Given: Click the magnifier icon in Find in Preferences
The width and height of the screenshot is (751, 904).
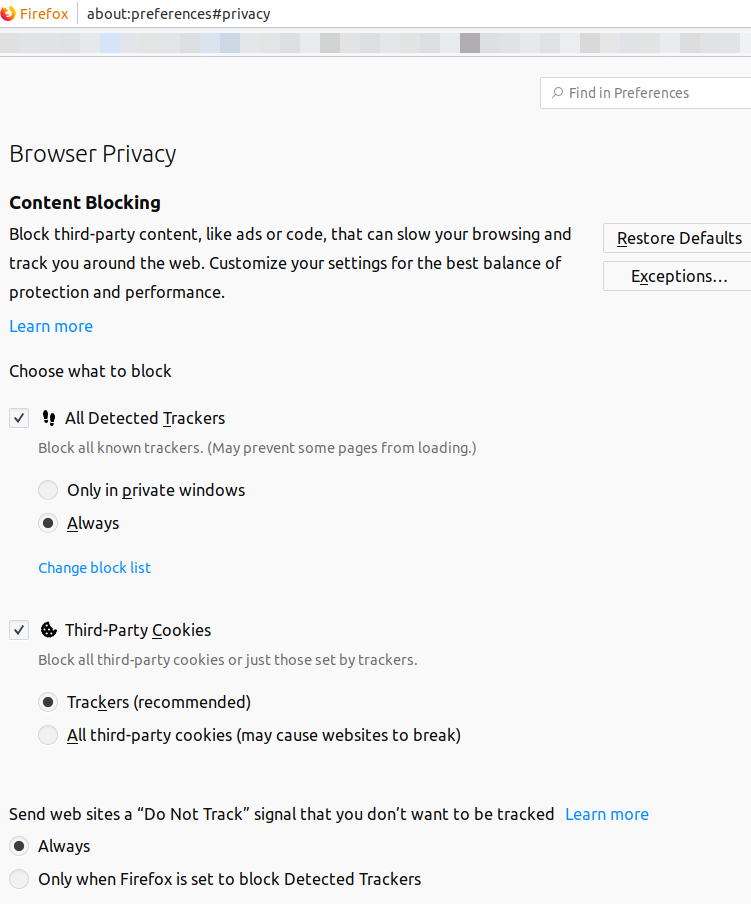Looking at the screenshot, I should tap(557, 93).
